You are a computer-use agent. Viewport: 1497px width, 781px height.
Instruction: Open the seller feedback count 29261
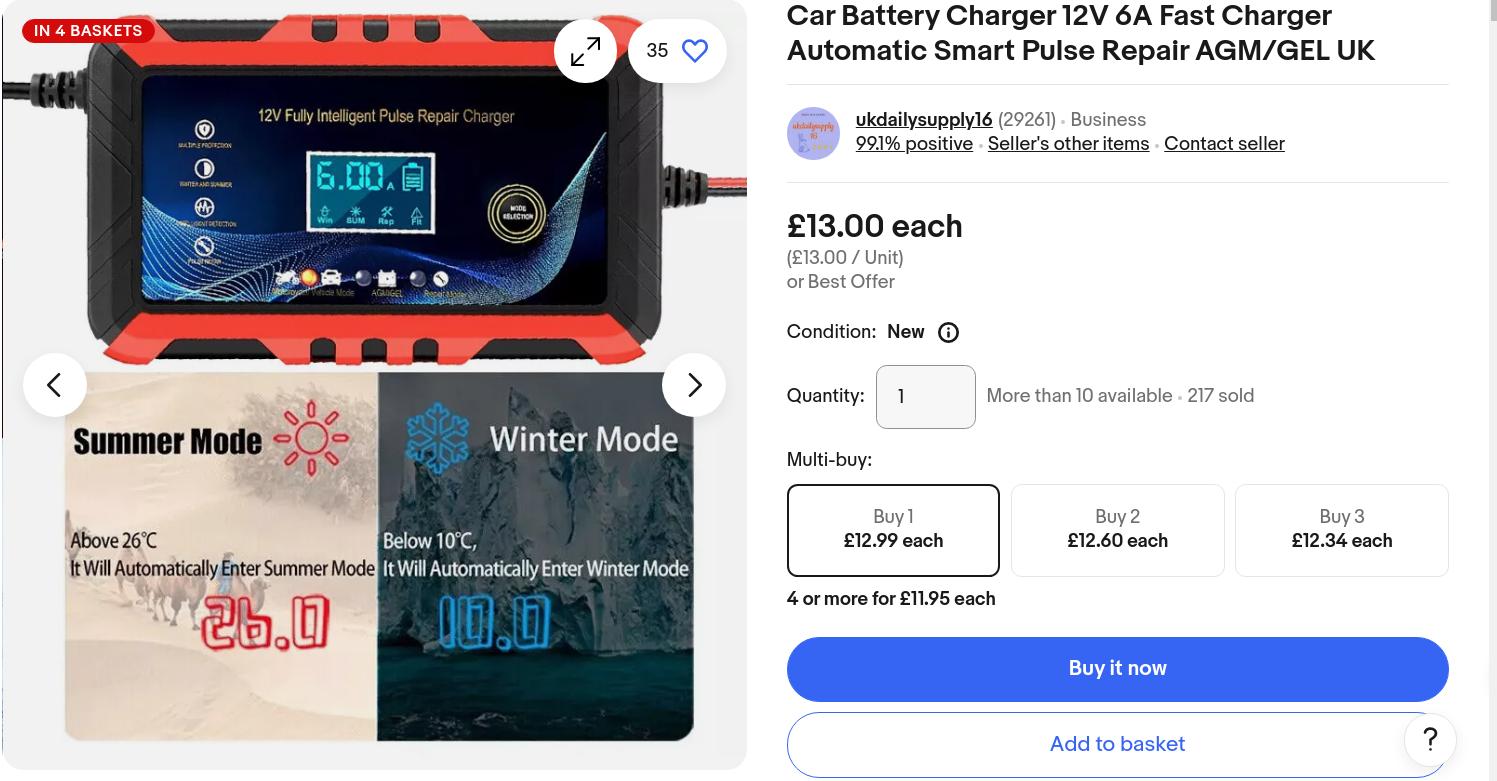(x=1026, y=120)
